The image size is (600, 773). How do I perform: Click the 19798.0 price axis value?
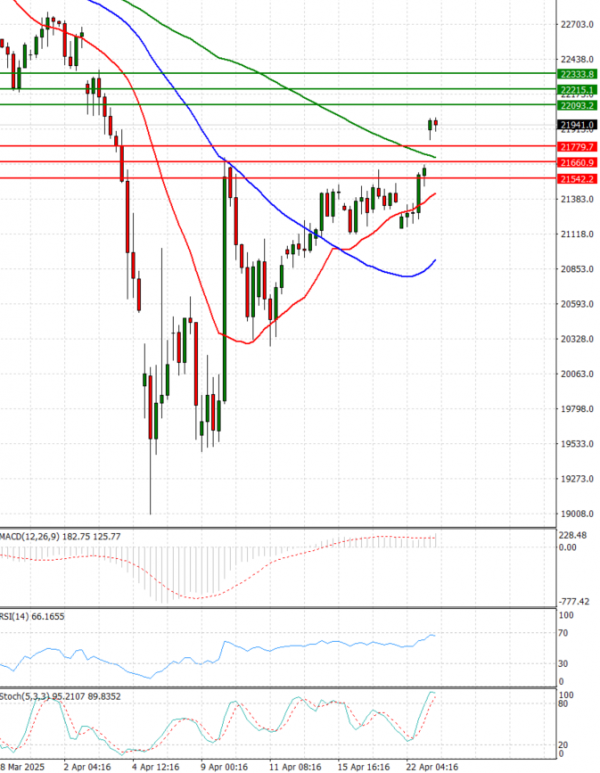(x=577, y=409)
